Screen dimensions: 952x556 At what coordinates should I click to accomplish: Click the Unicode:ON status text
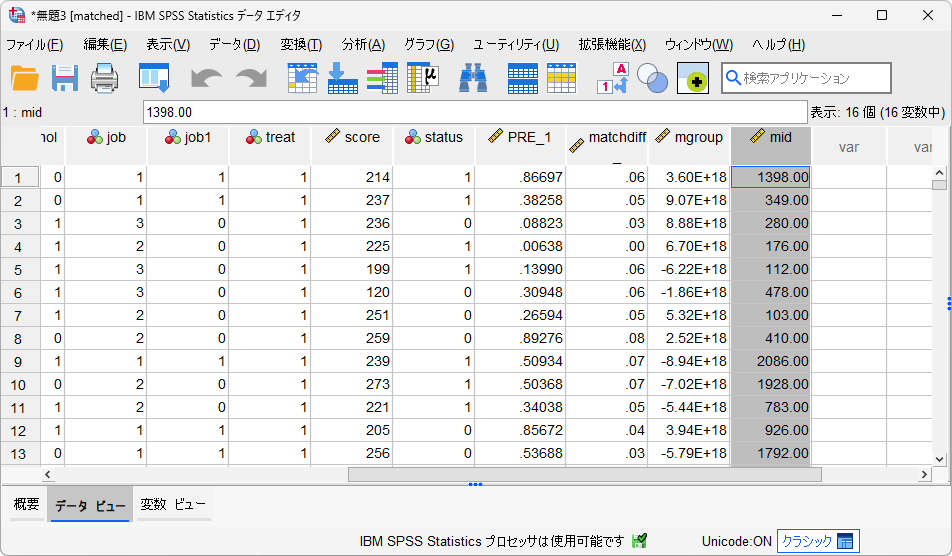click(x=736, y=541)
